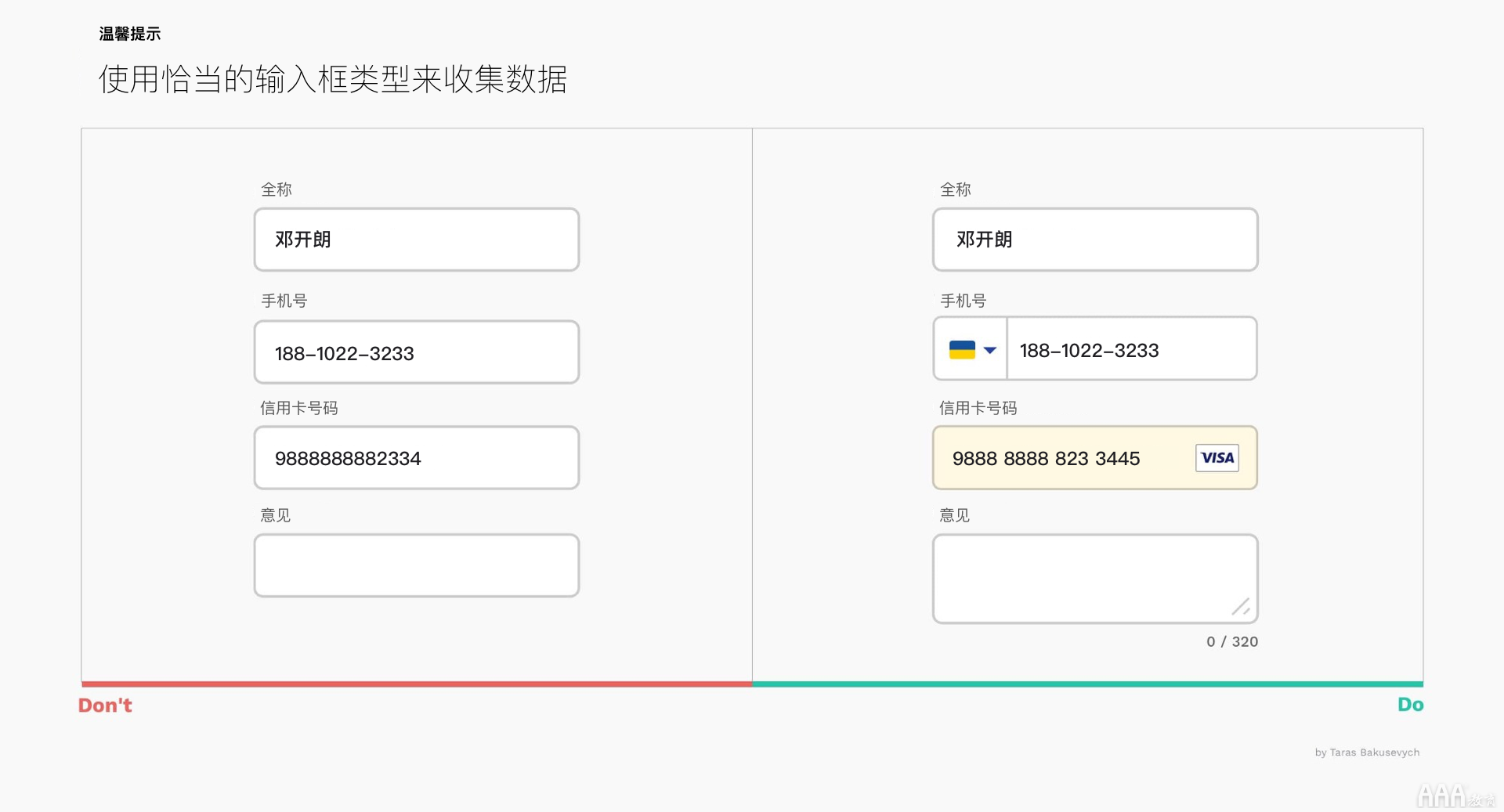Viewport: 1504px width, 812px height.
Task: Click the VISA card logo icon
Action: coord(1217,458)
